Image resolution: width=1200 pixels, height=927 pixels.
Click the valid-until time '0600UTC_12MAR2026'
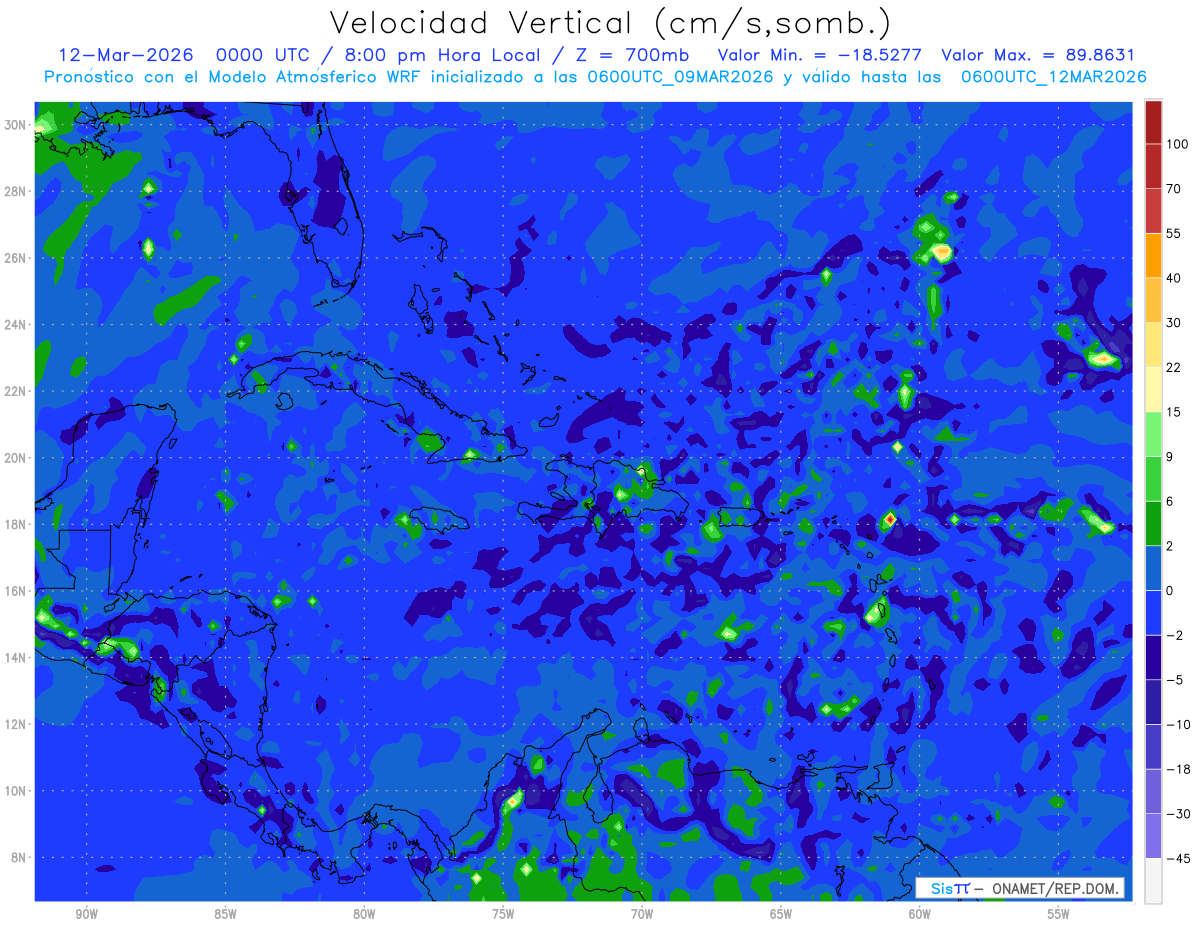pyautogui.click(x=1053, y=77)
